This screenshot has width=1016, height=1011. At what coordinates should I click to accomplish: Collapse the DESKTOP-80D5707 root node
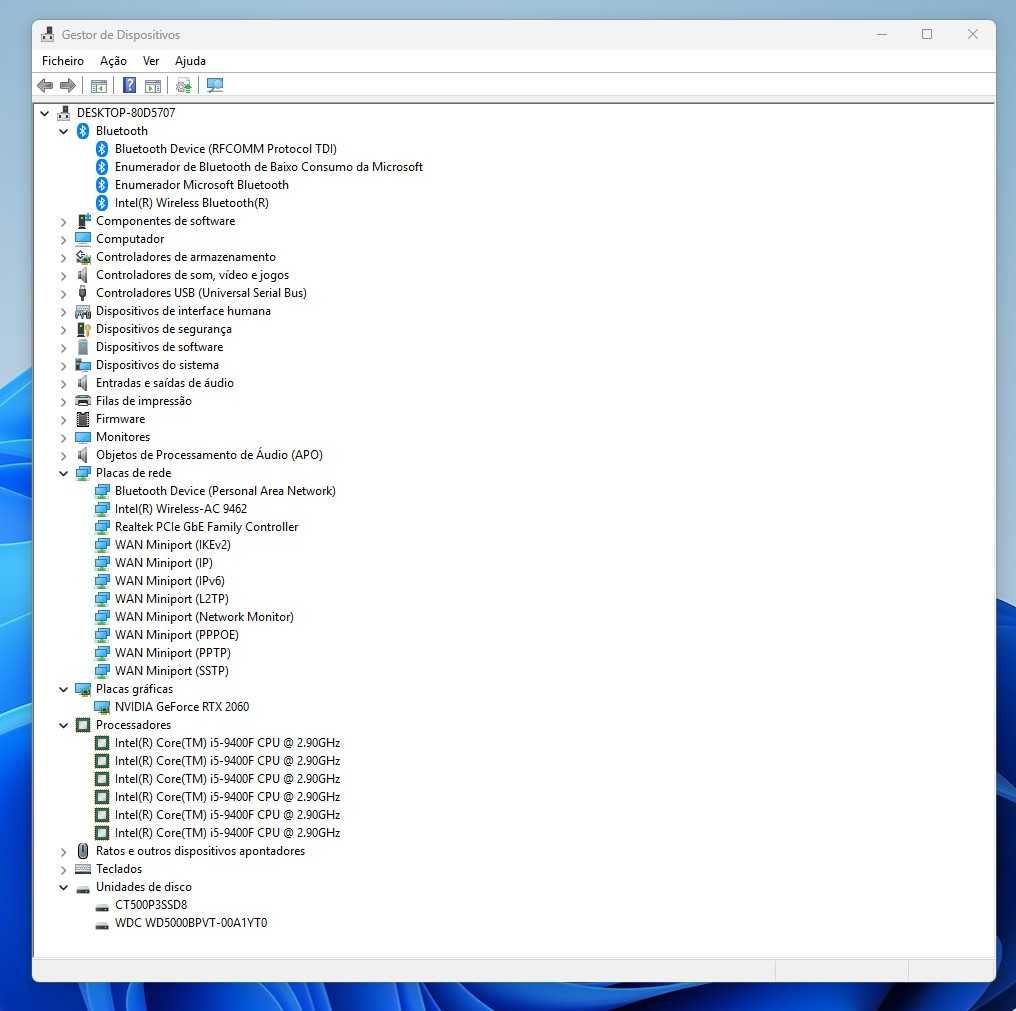[44, 113]
